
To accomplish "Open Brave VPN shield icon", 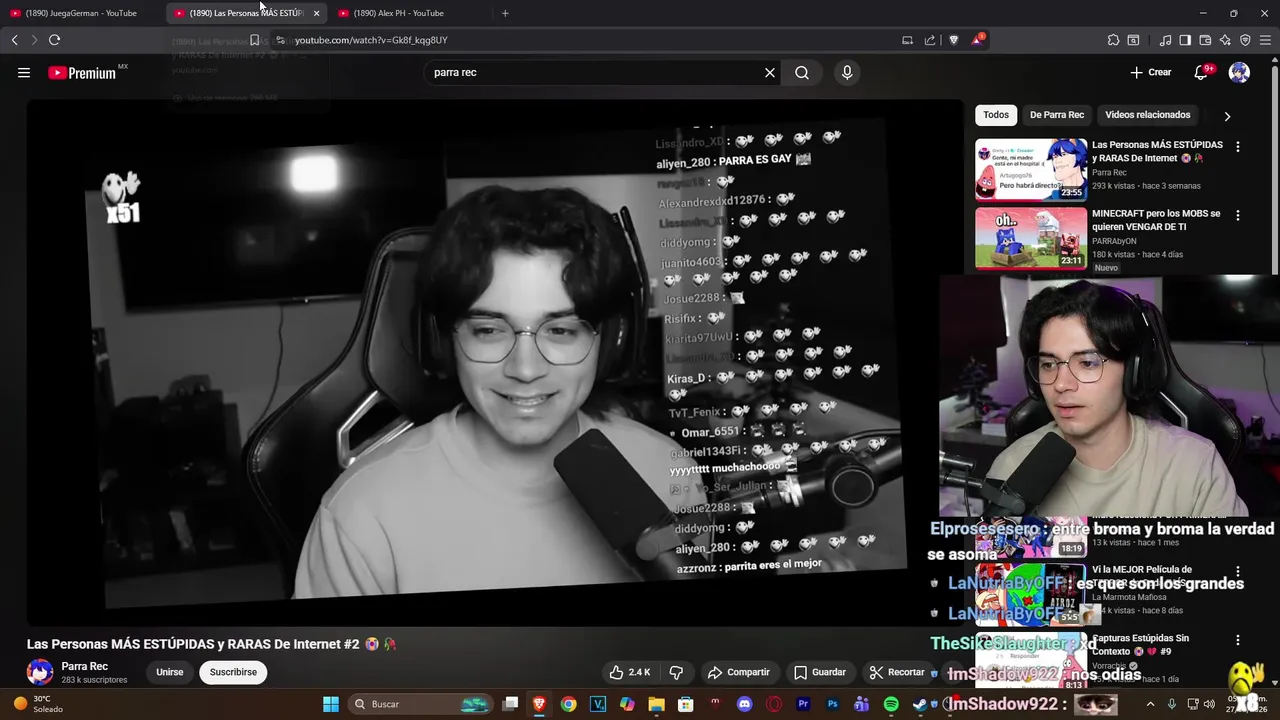I will (1245, 40).
